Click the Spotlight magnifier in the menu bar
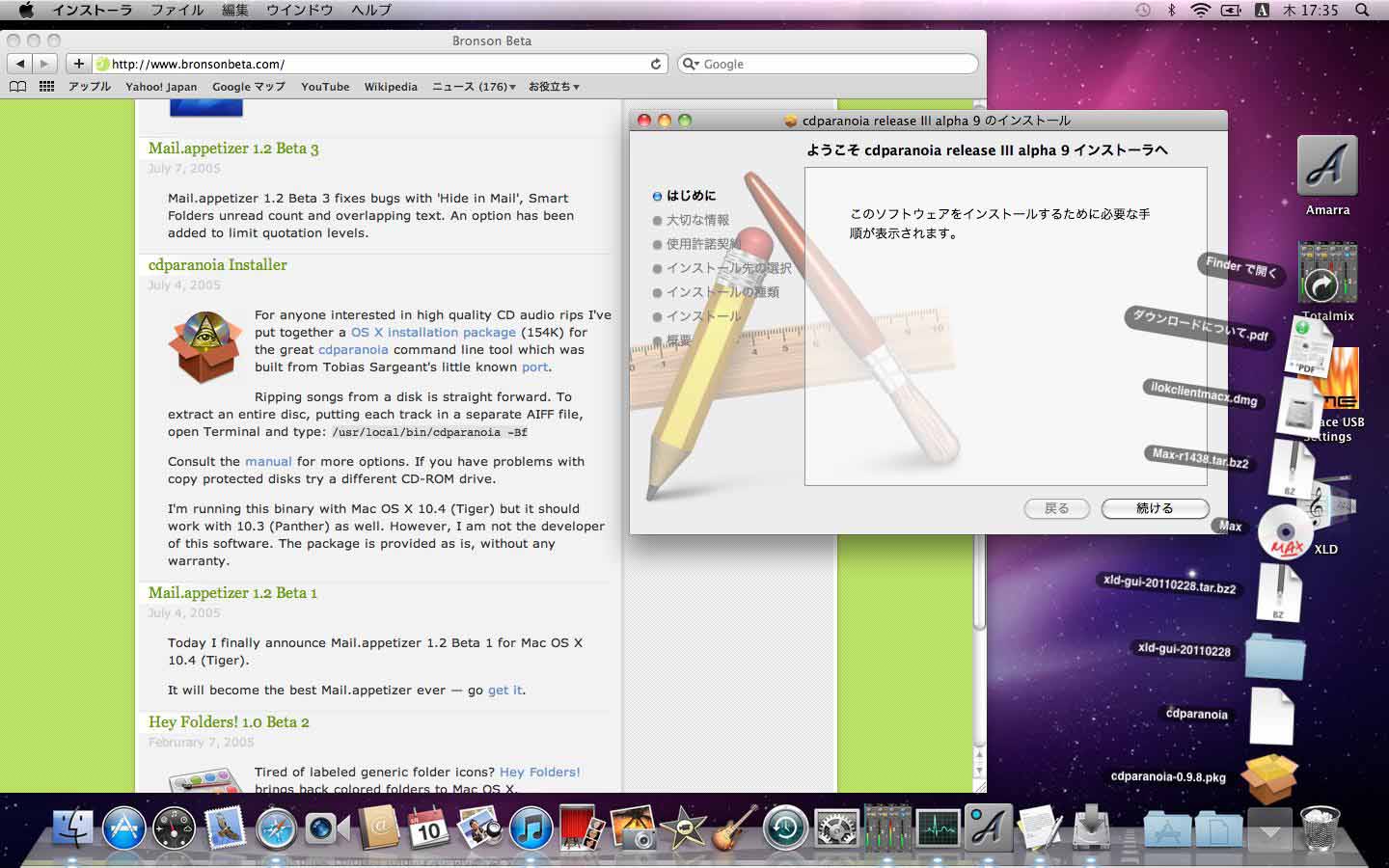The width and height of the screenshot is (1389, 868). tap(1362, 10)
